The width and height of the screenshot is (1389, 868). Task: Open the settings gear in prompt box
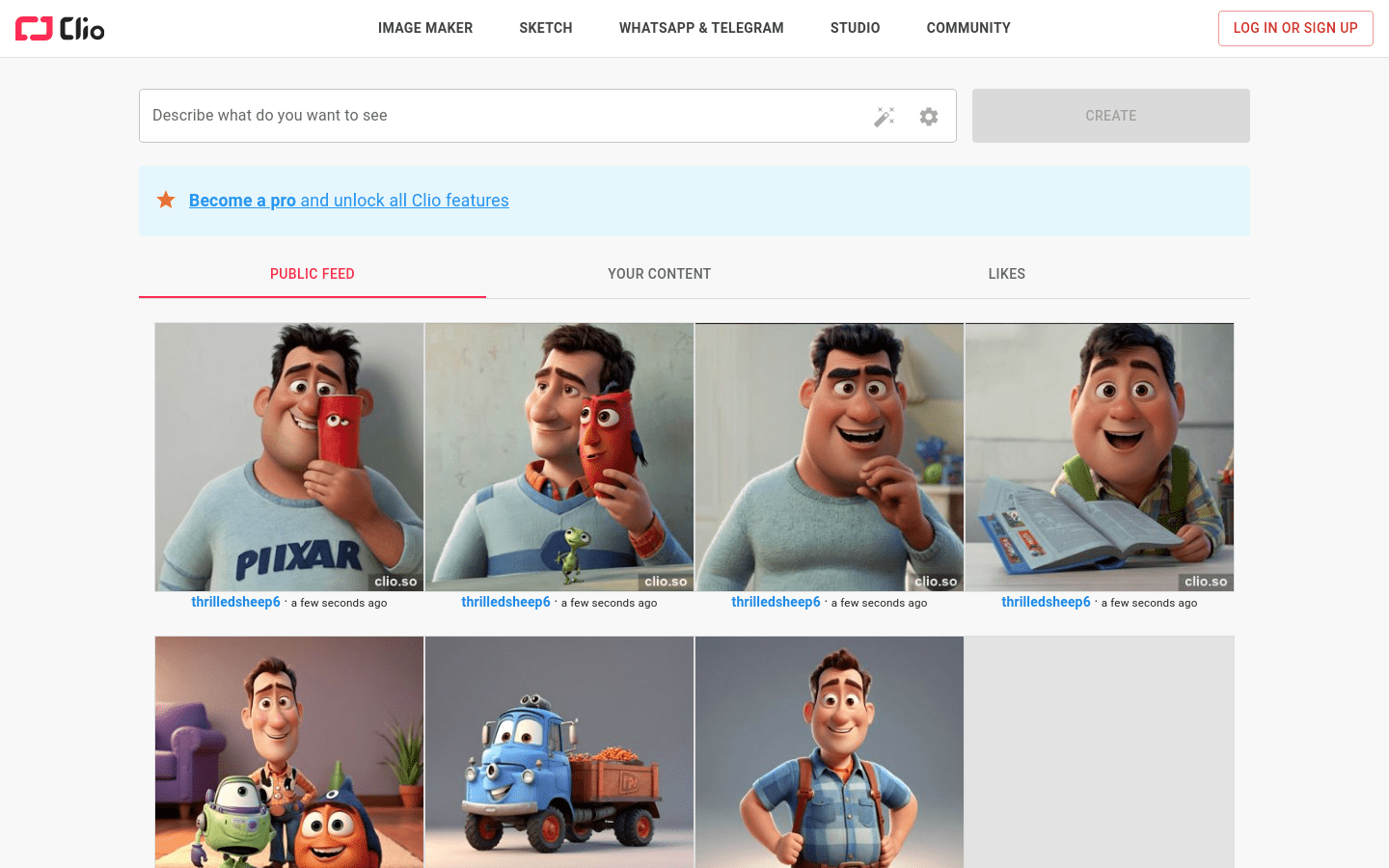click(929, 117)
